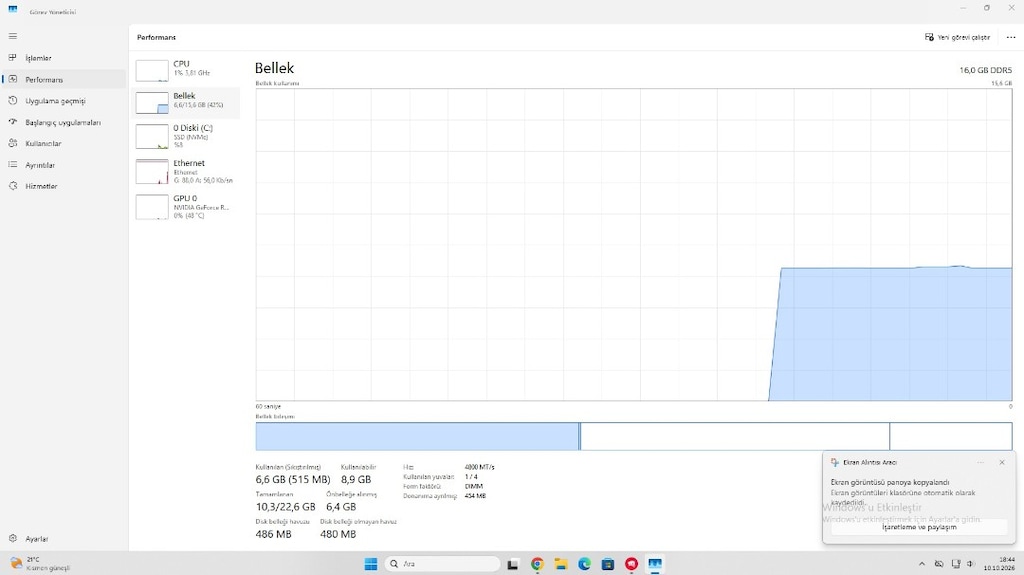The image size is (1024, 575).
Task: Toggle the hamburger navigation menu
Action: (12, 36)
